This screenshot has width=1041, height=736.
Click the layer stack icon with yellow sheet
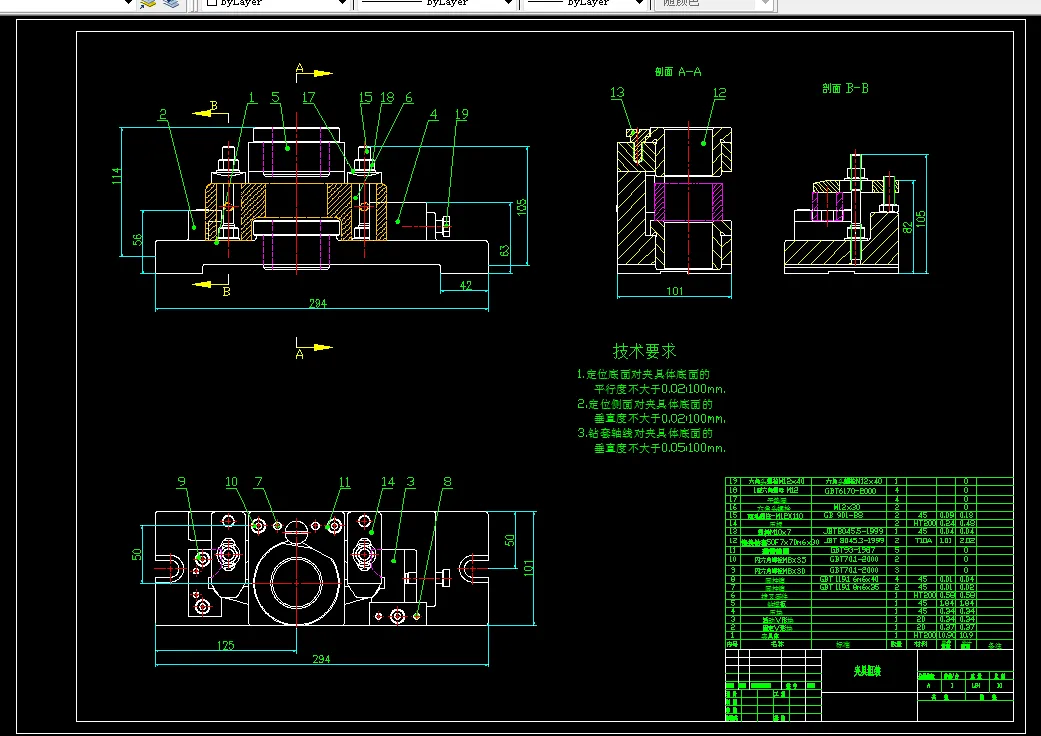[x=148, y=3]
